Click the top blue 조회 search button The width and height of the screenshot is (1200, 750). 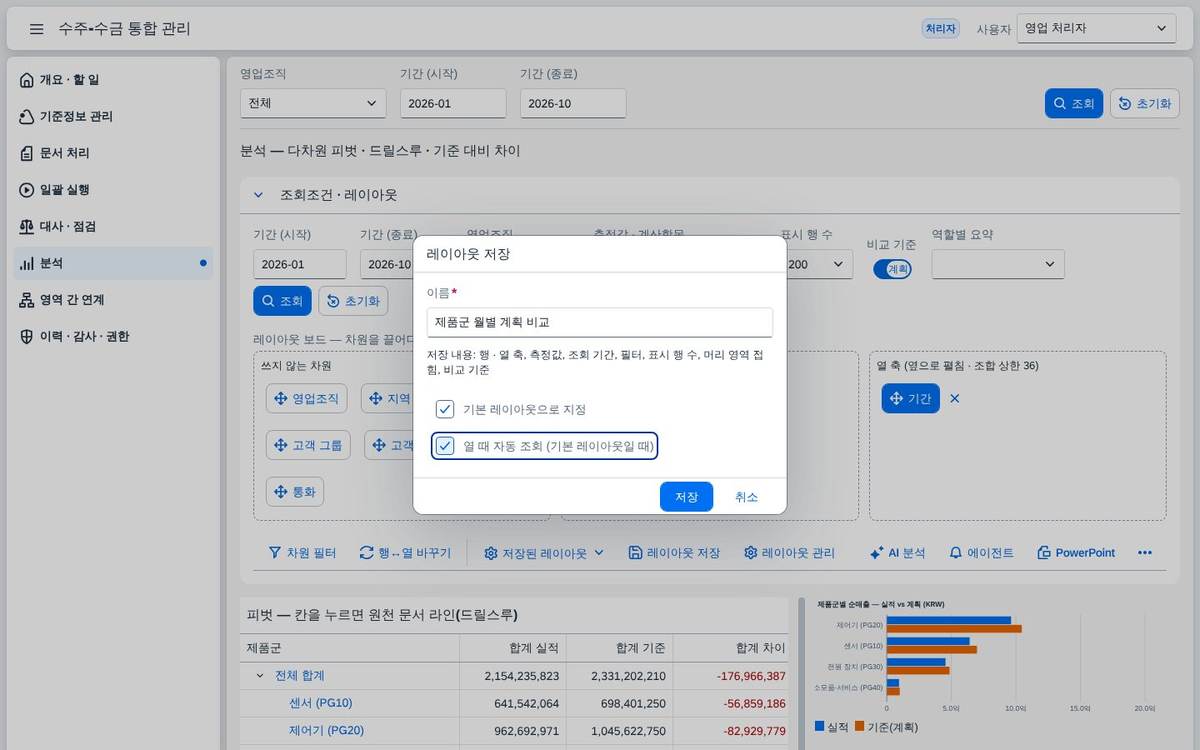click(x=1074, y=103)
